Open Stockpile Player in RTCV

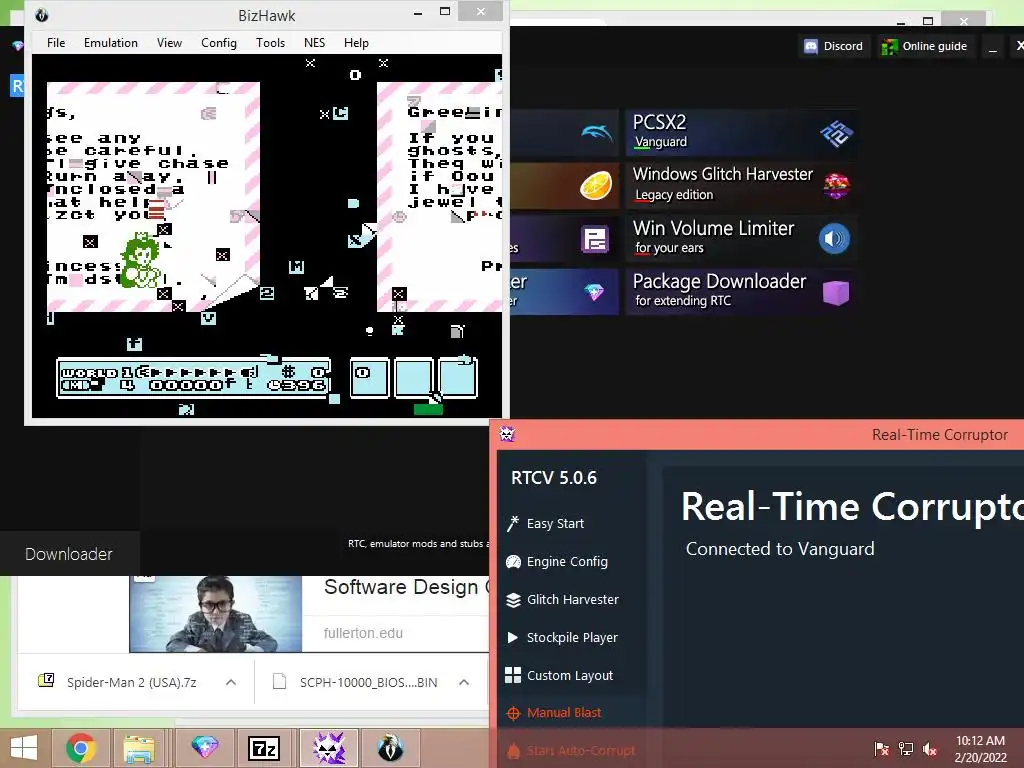572,637
